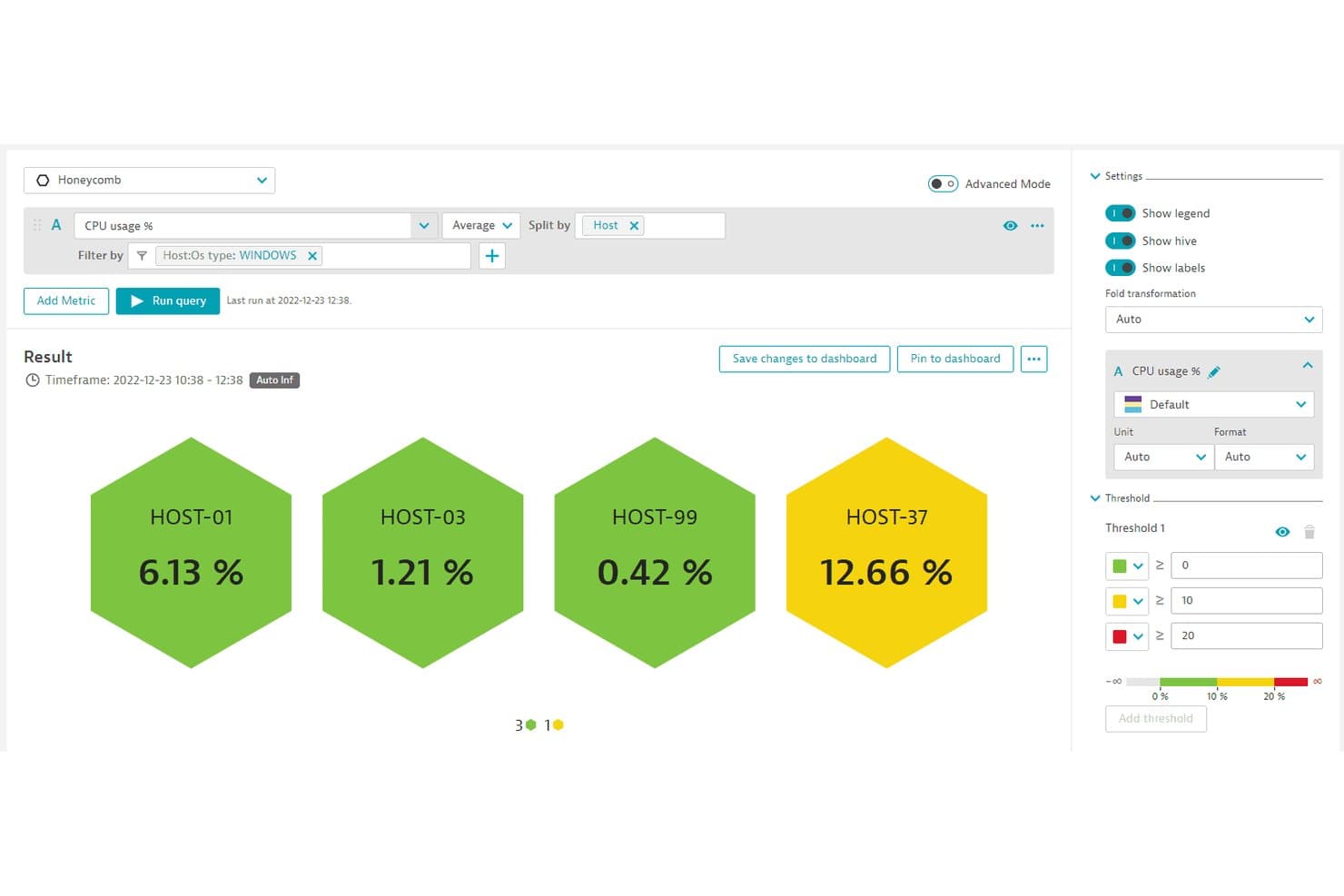
Task: Select the HOST-03 honeycomb cell
Action: click(x=423, y=553)
